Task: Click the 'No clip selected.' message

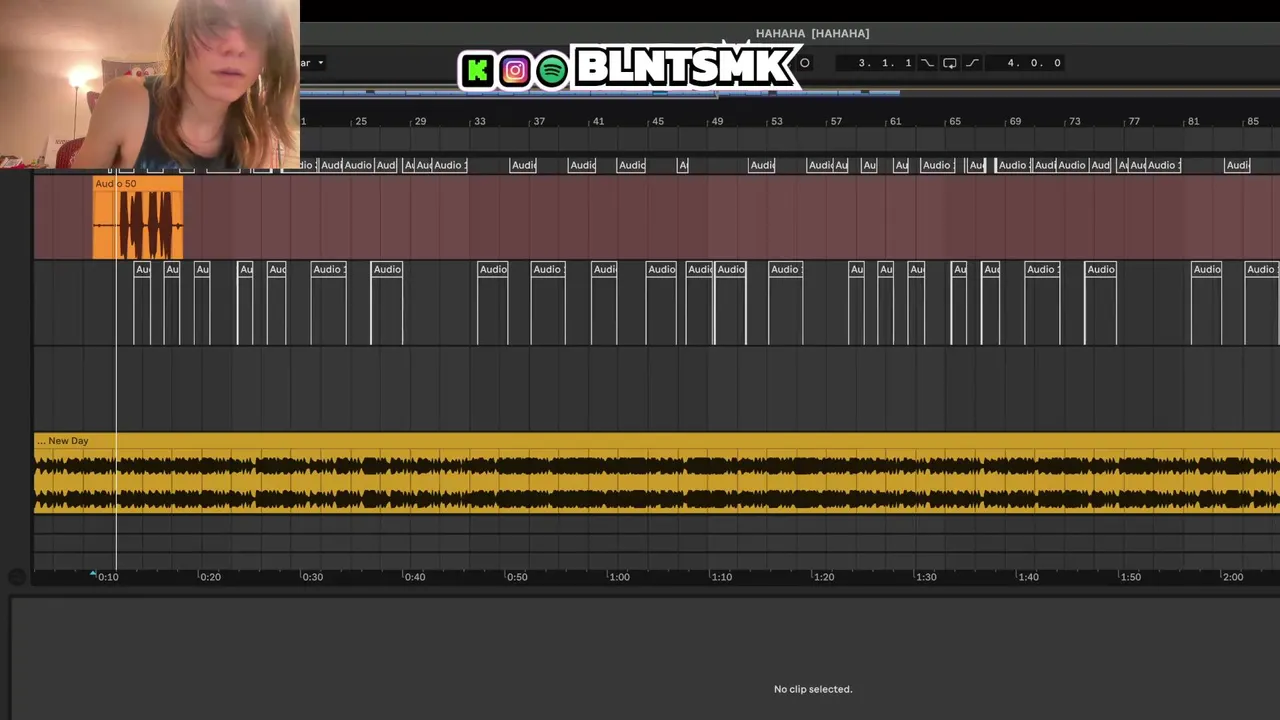Action: coord(813,689)
